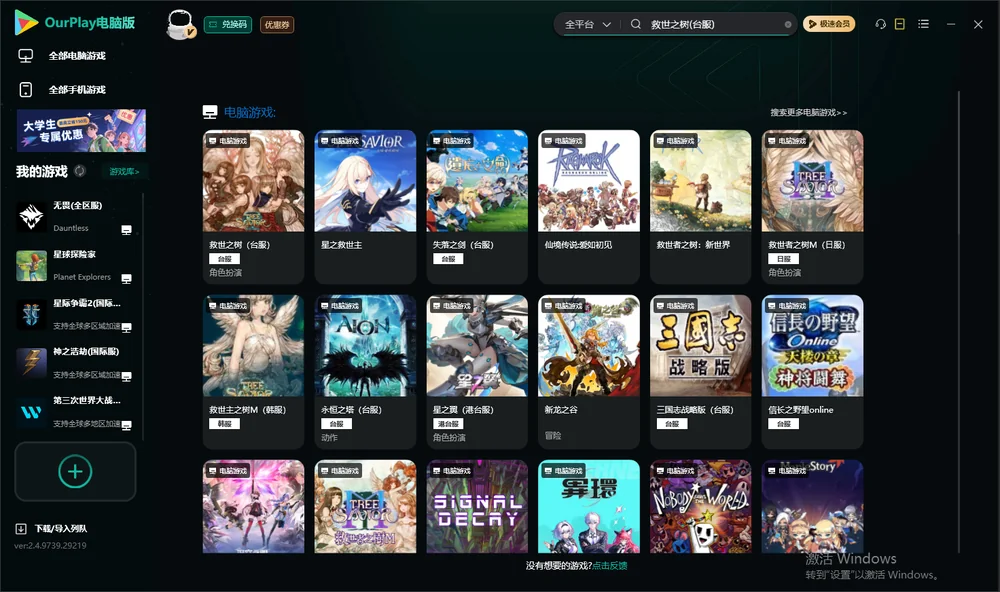Click the 电脑游戏 section monitor icon

[x=210, y=112]
